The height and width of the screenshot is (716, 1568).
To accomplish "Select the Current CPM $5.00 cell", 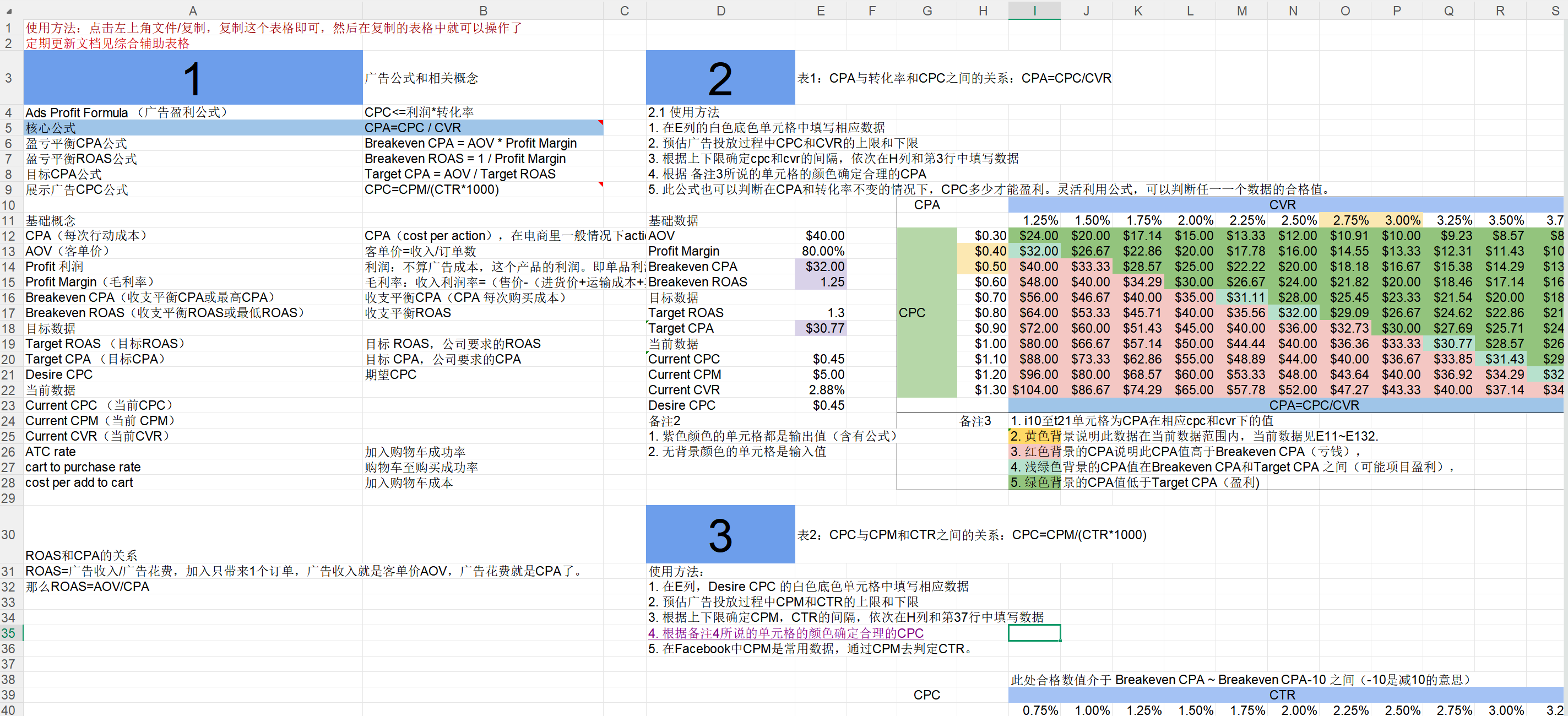I will [821, 375].
